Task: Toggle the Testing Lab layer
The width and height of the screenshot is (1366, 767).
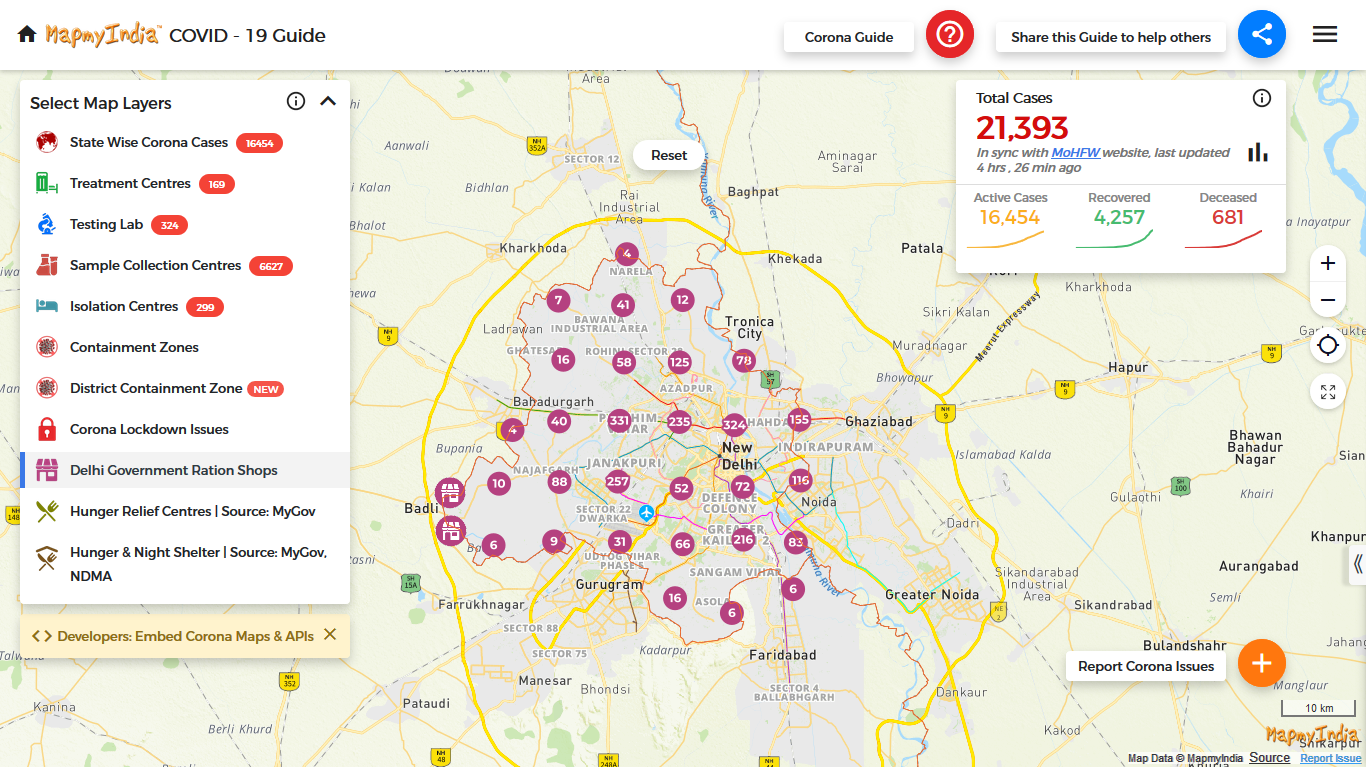Action: (185, 225)
